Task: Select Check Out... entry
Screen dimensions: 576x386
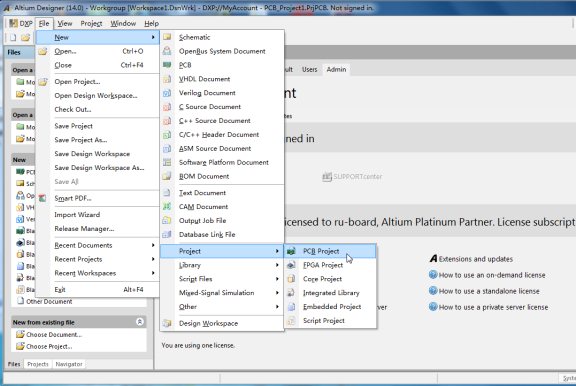Action: pyautogui.click(x=97, y=109)
